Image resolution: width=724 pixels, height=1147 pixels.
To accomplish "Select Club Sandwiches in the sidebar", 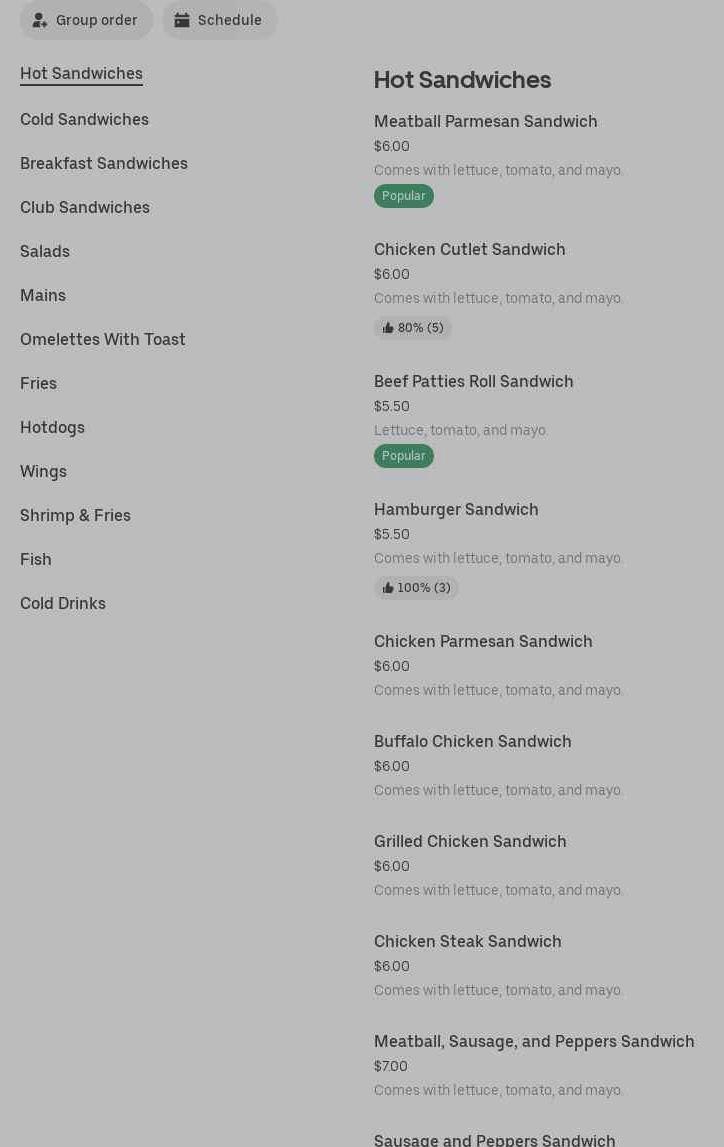I will click(85, 207).
